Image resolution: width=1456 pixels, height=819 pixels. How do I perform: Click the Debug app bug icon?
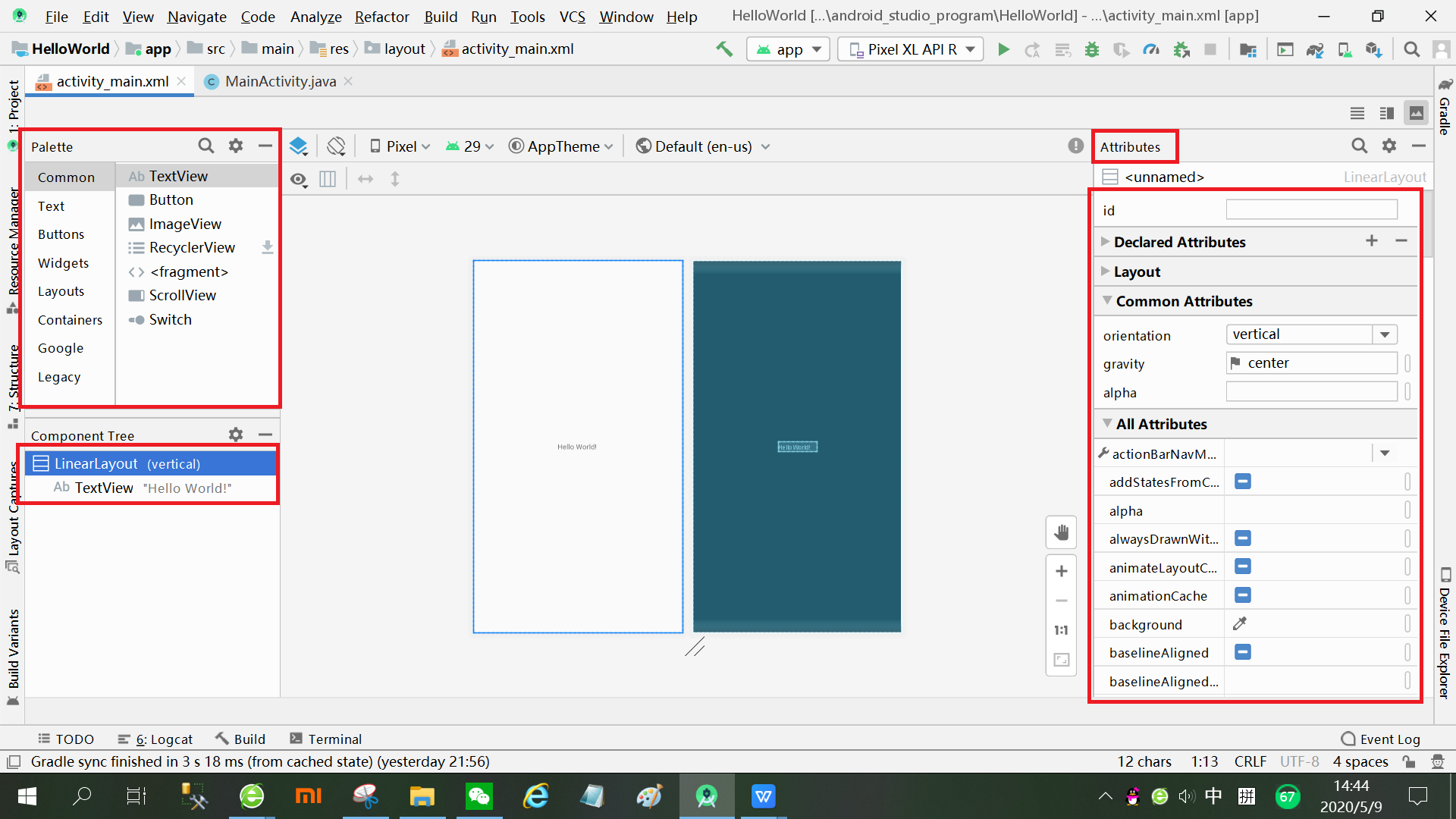tap(1092, 49)
